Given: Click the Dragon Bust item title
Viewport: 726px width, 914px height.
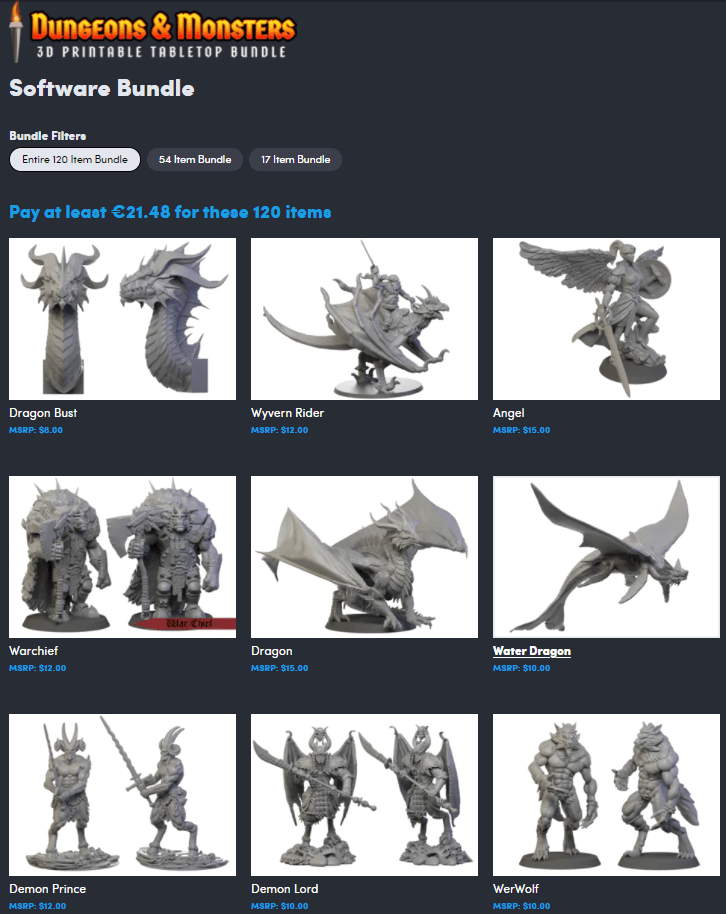Looking at the screenshot, I should click(43, 413).
